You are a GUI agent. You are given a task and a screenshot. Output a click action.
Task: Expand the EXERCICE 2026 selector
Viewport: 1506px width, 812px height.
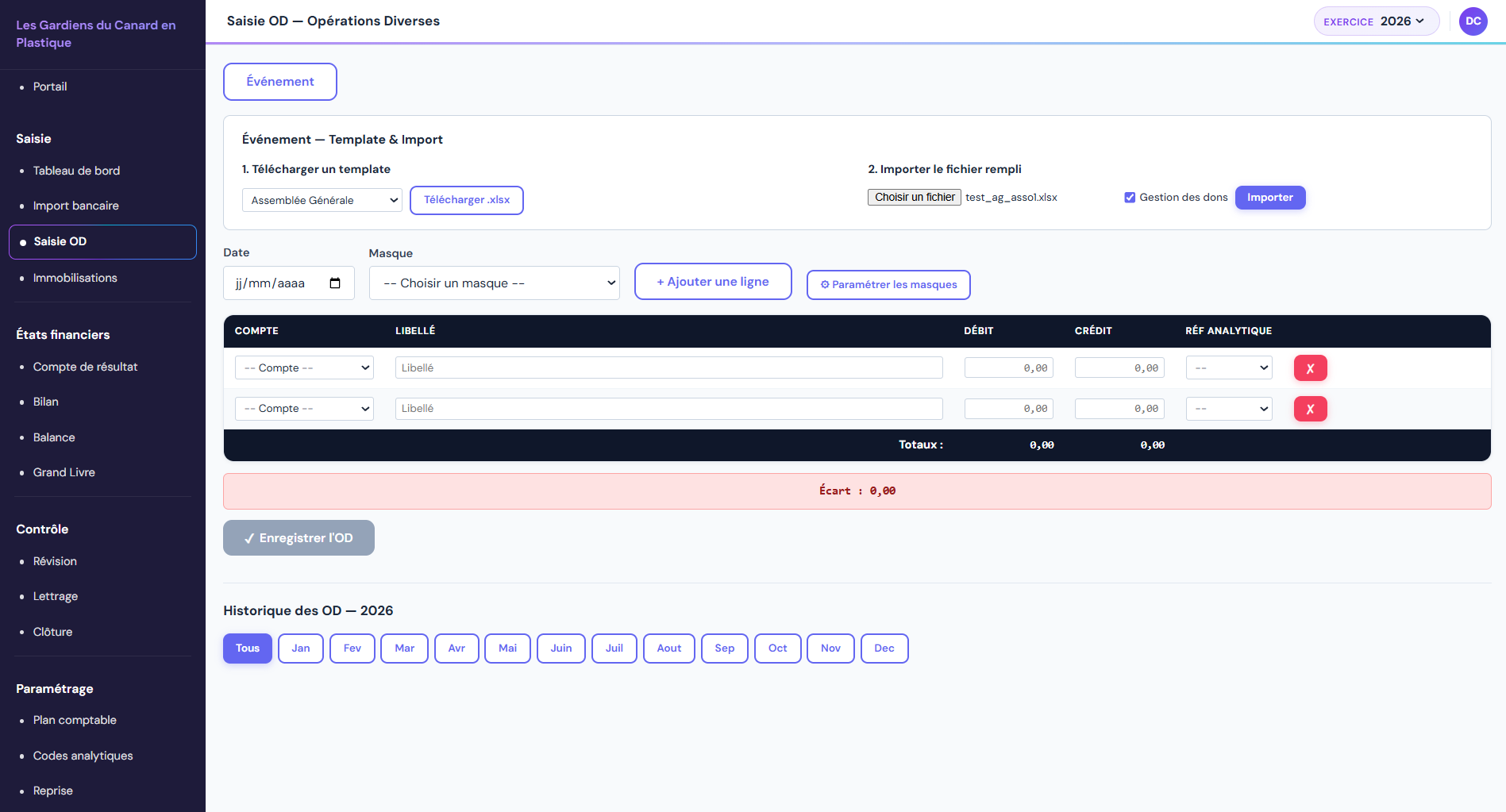pyautogui.click(x=1376, y=21)
